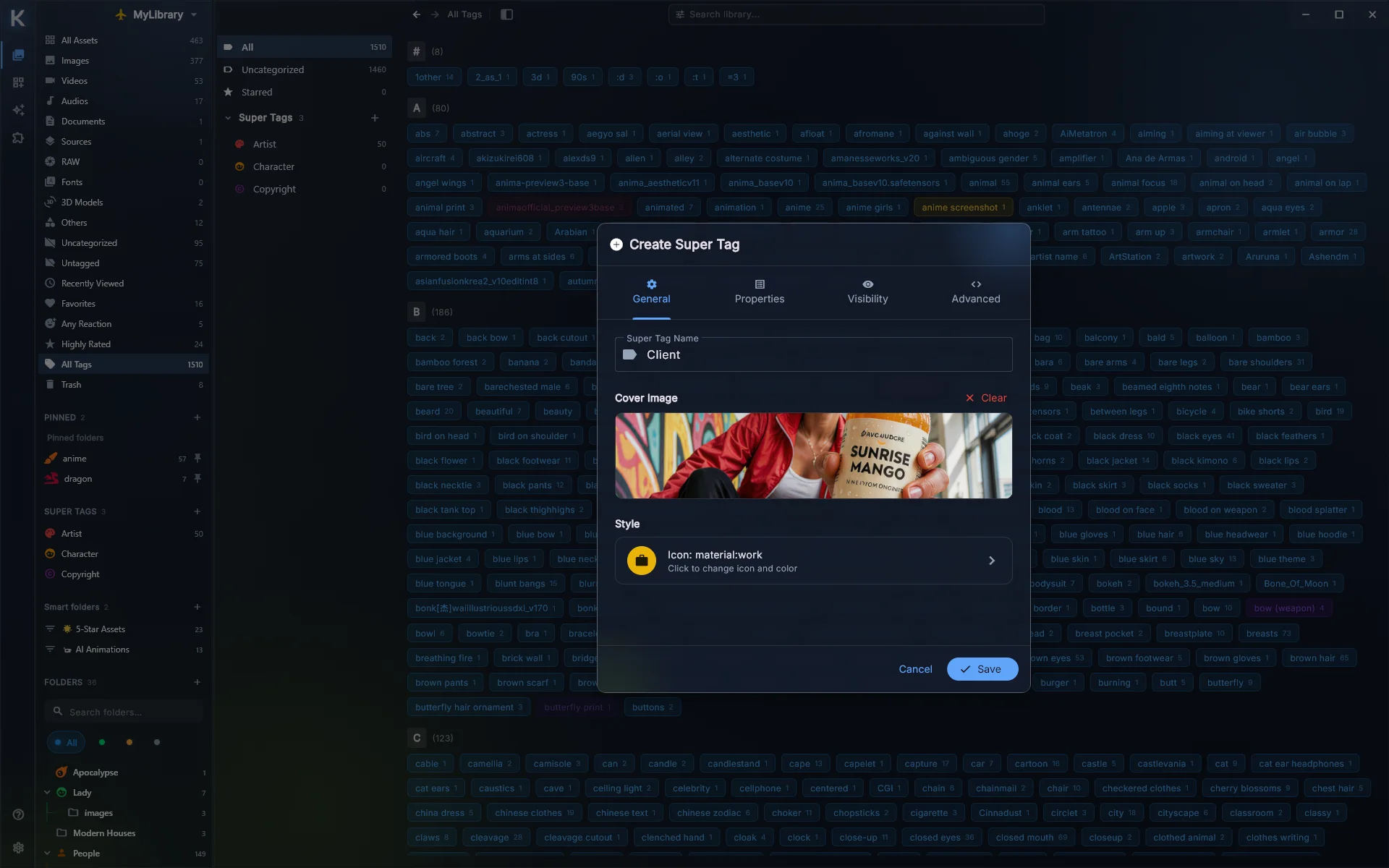Add a new folder in FOLDERS section

tap(197, 682)
